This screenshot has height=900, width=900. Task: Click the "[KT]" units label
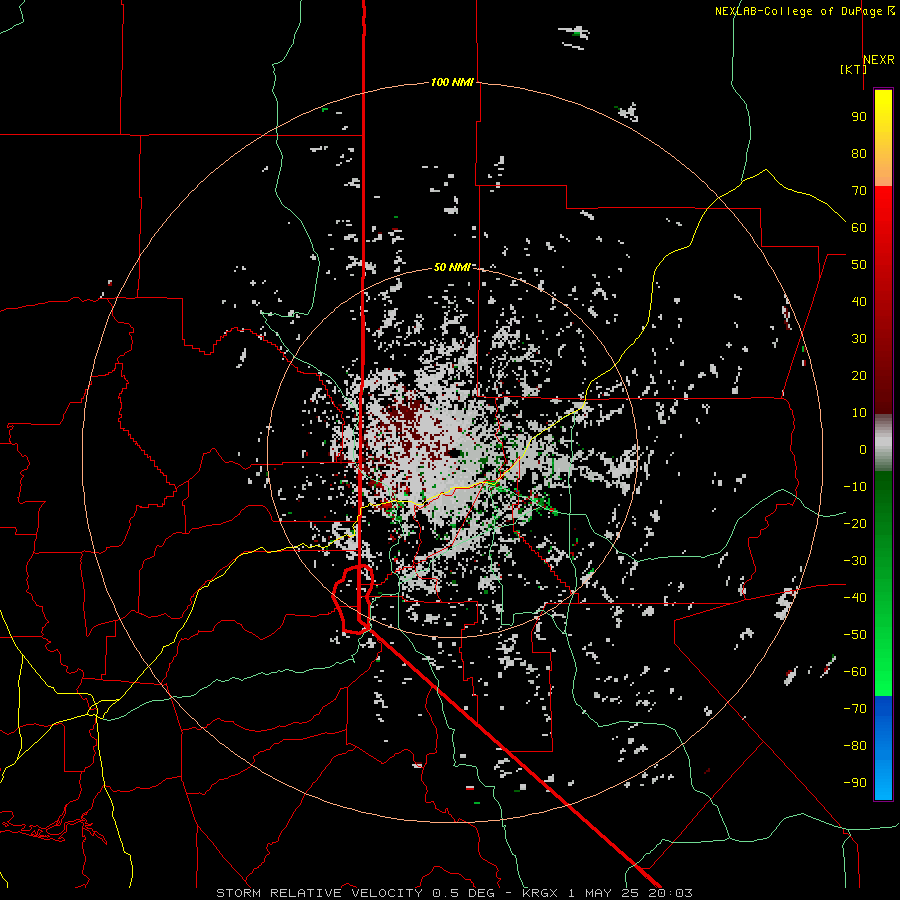[x=853, y=69]
